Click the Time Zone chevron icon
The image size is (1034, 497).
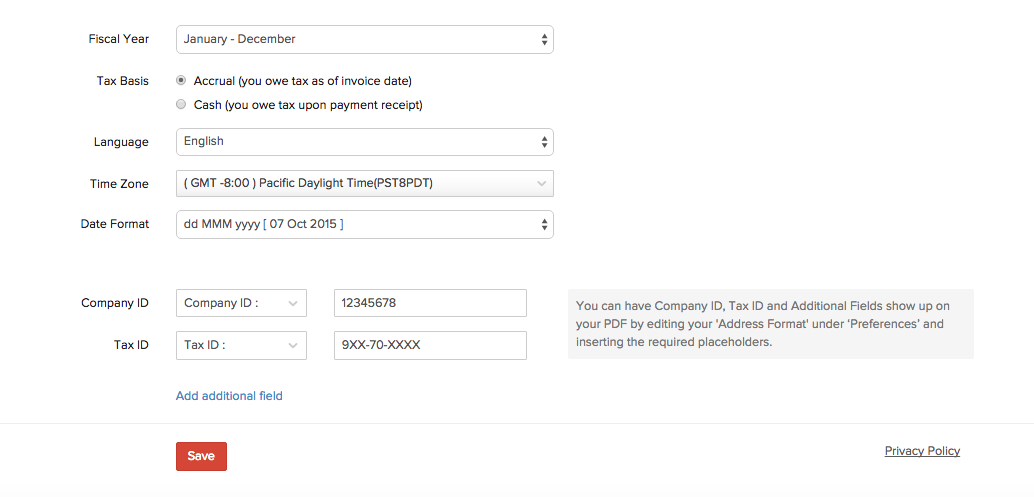(541, 184)
